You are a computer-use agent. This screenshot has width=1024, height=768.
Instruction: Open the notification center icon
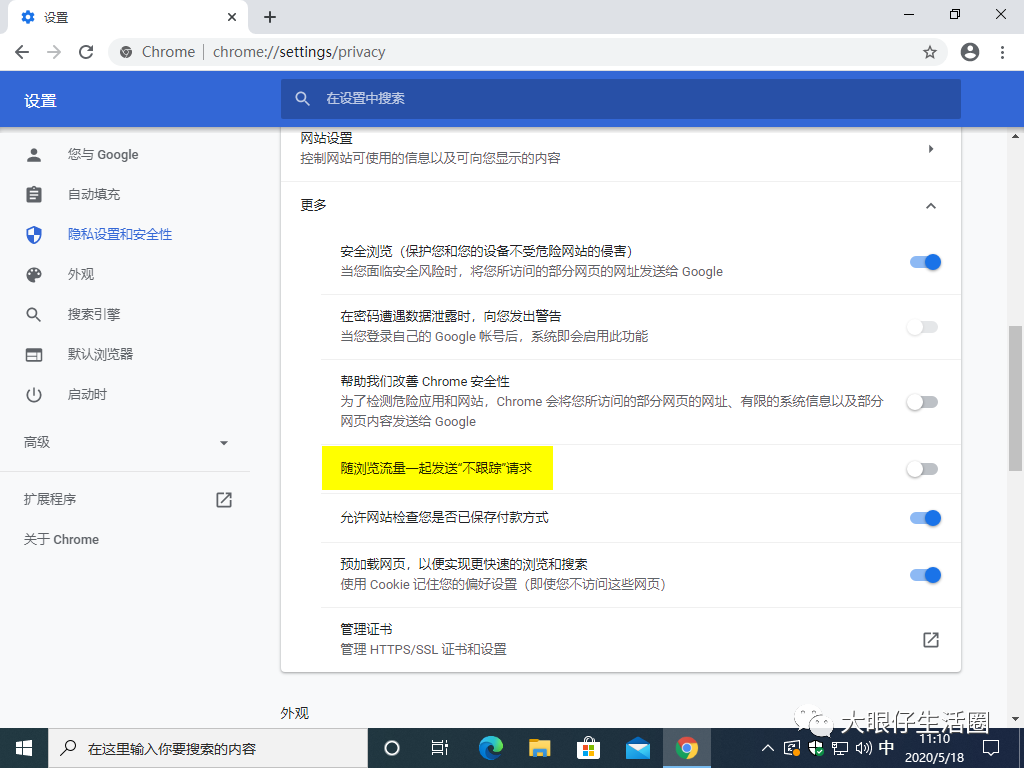991,748
